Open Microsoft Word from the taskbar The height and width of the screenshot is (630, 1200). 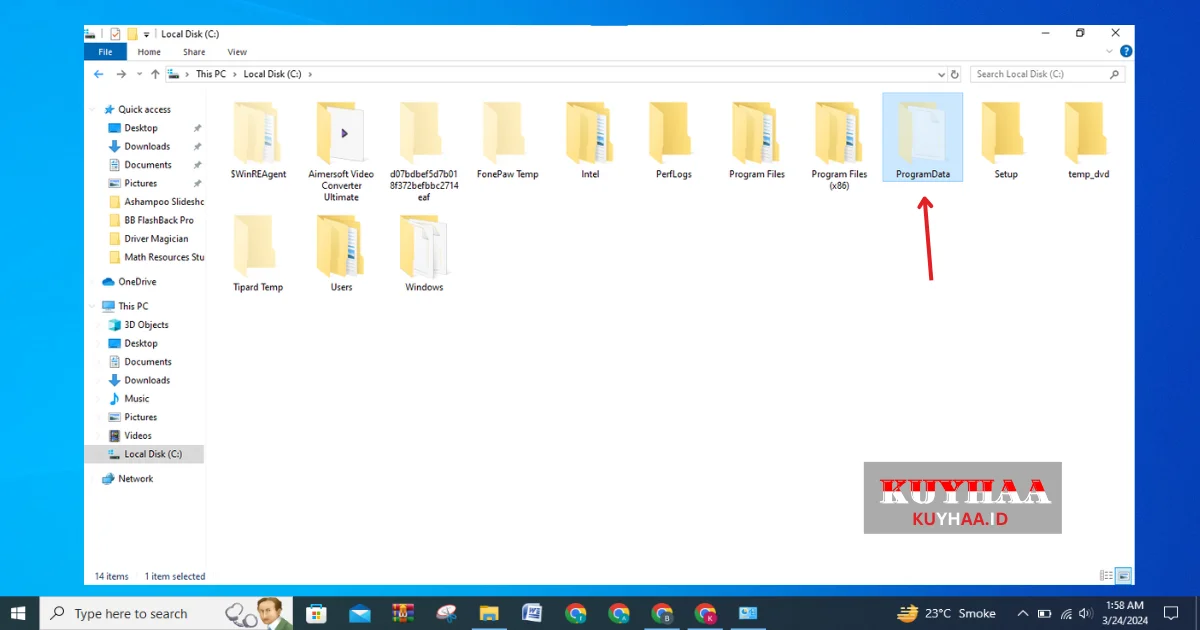click(532, 613)
